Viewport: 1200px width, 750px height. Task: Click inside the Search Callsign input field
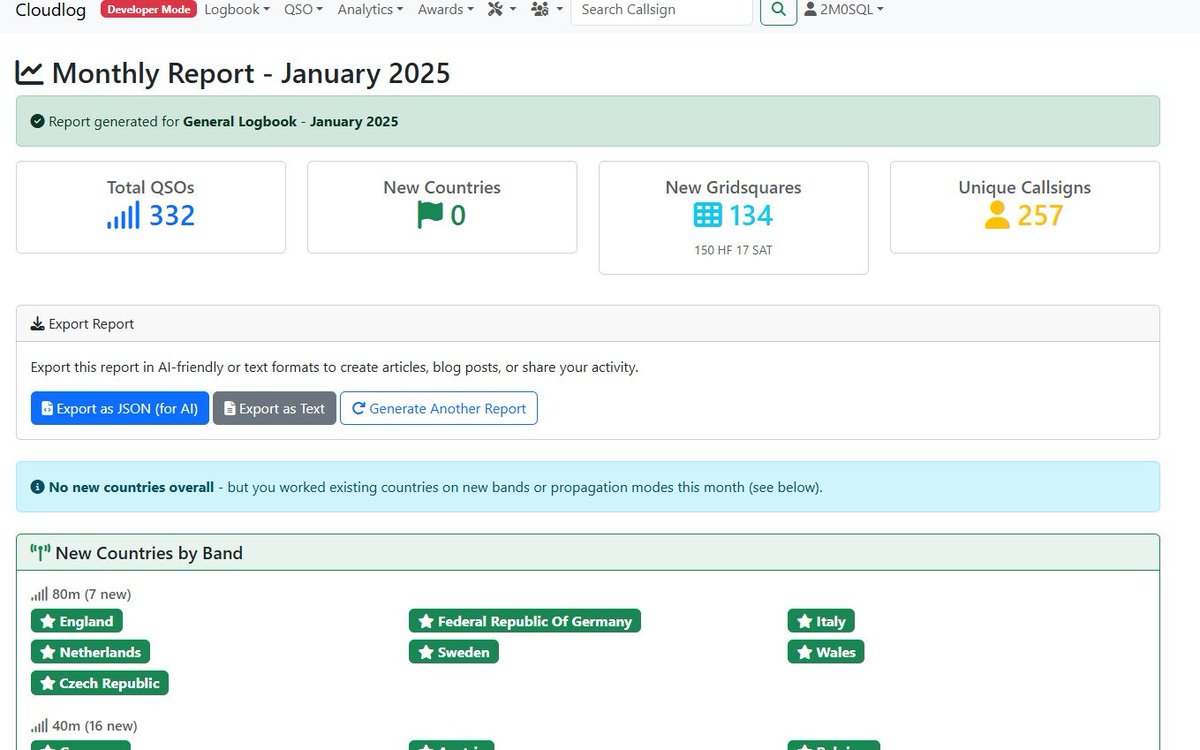pos(660,11)
